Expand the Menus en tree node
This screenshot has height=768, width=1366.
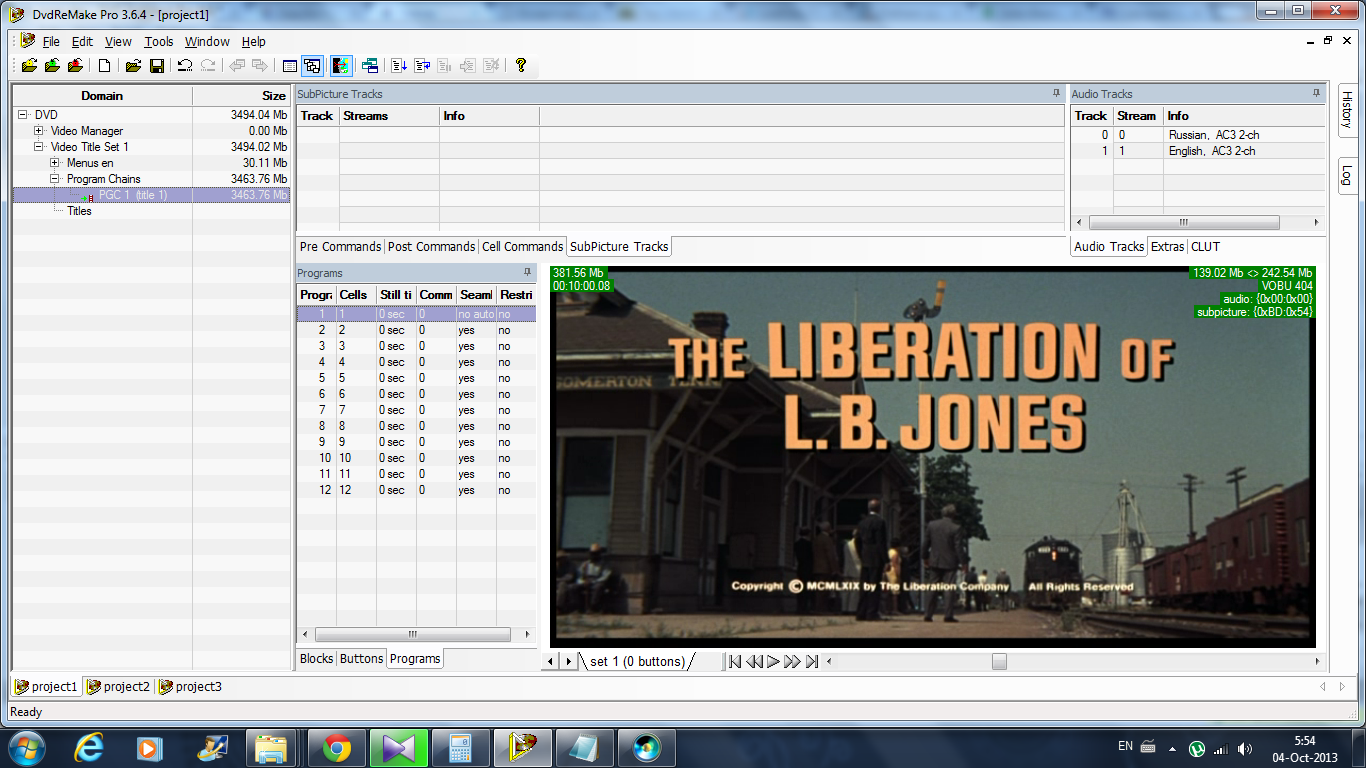click(x=55, y=163)
